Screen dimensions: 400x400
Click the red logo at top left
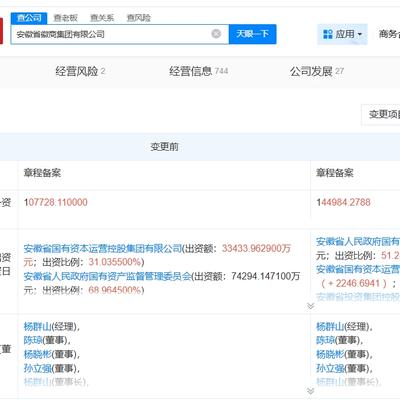point(1,31)
